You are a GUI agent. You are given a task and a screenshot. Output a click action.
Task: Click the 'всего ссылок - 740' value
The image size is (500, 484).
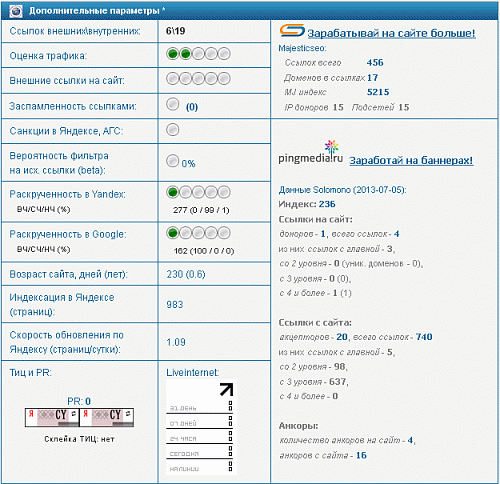coord(393,337)
